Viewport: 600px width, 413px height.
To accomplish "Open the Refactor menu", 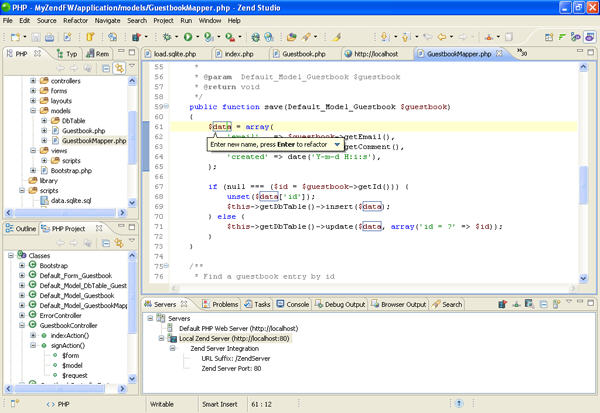I will tap(74, 19).
